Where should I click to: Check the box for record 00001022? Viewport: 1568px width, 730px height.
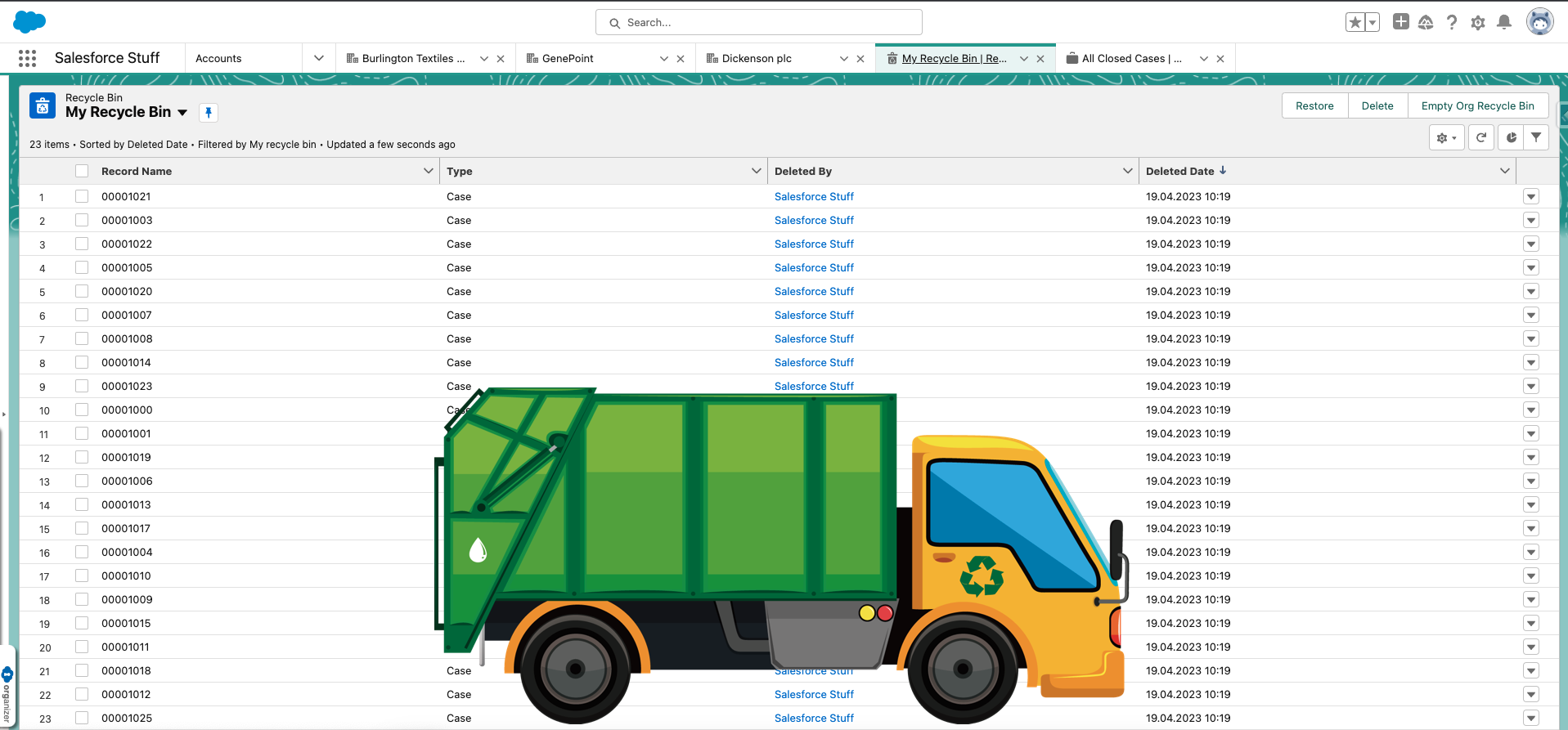point(82,244)
